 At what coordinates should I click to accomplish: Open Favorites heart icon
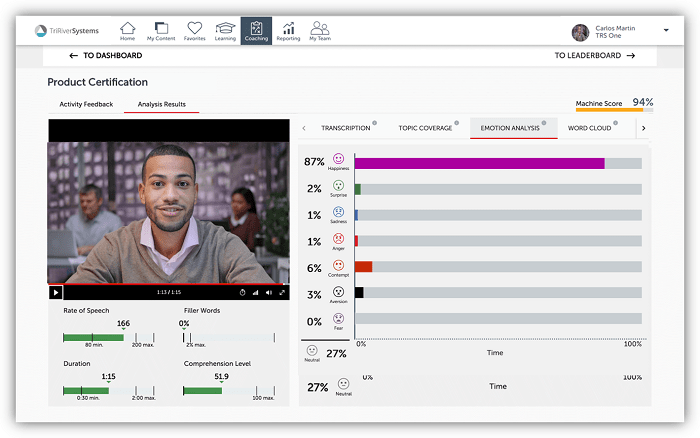coord(194,31)
